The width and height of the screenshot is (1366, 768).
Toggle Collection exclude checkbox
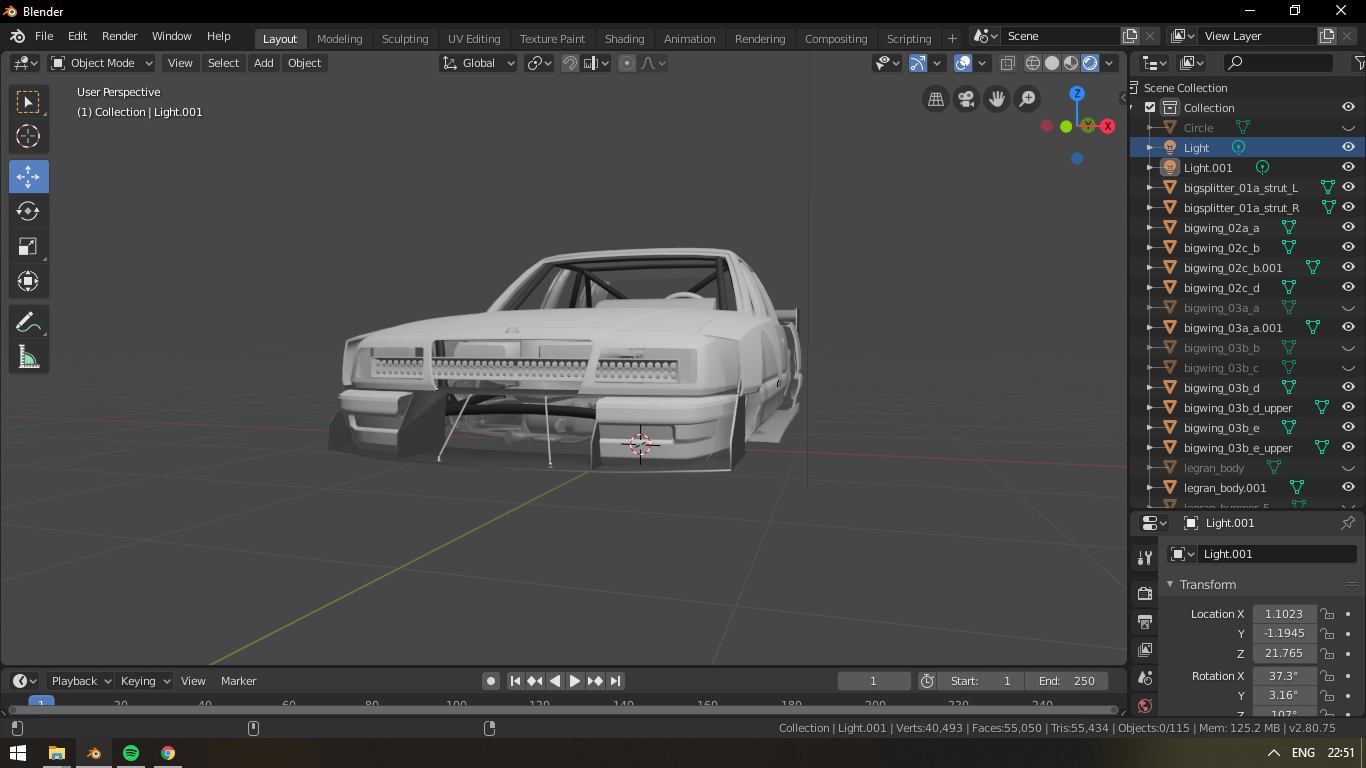pos(1150,108)
